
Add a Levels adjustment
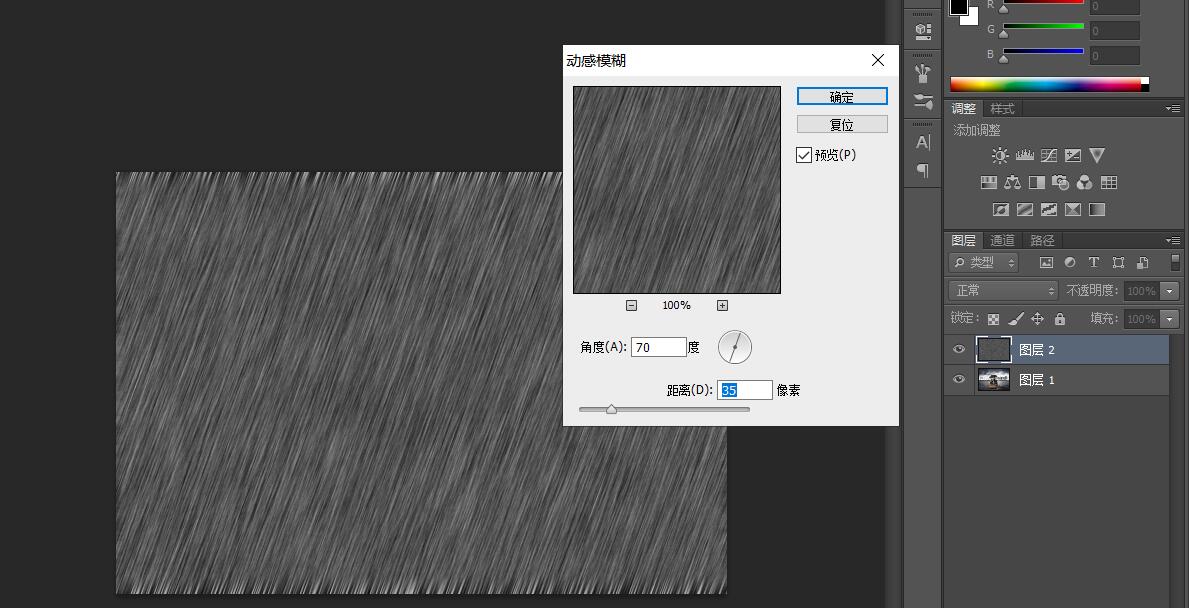[x=1025, y=156]
